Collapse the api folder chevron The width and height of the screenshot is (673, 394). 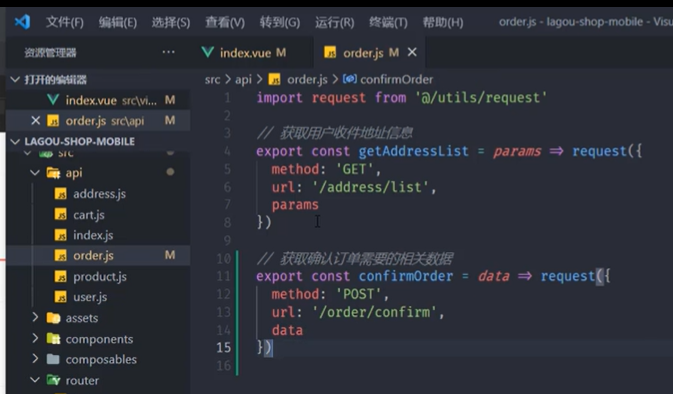(35, 173)
